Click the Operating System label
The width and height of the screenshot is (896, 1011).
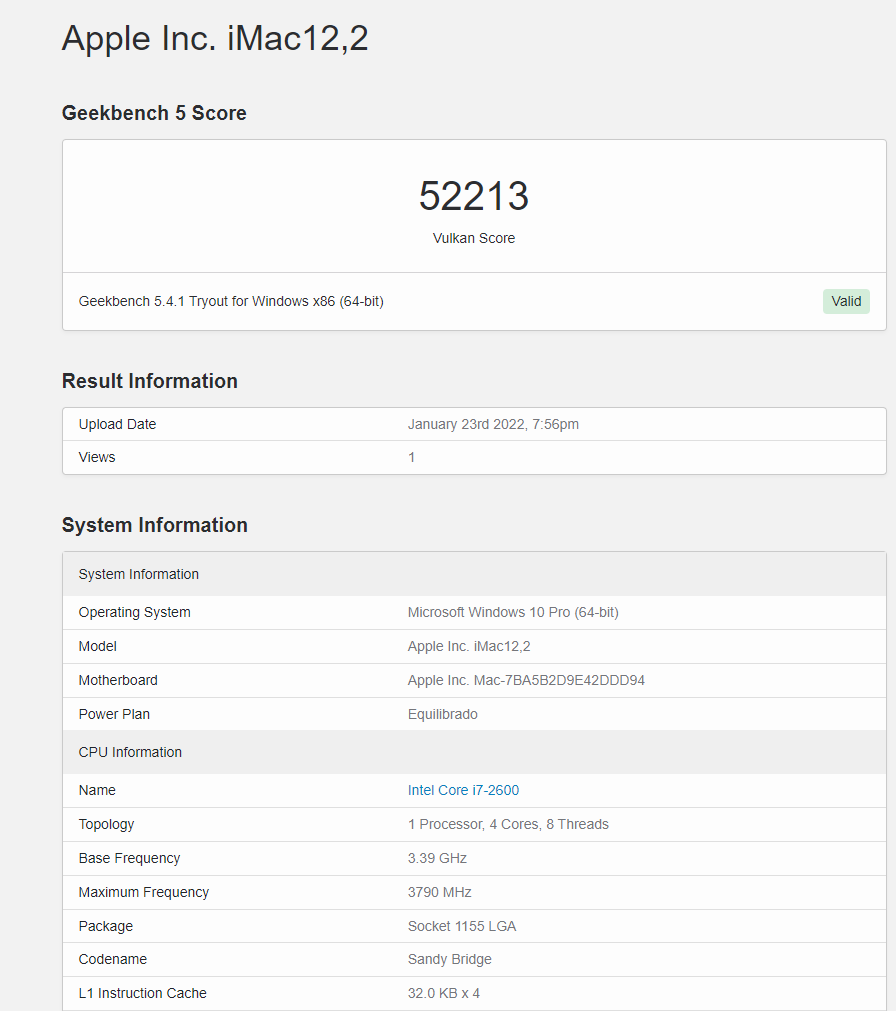click(135, 612)
